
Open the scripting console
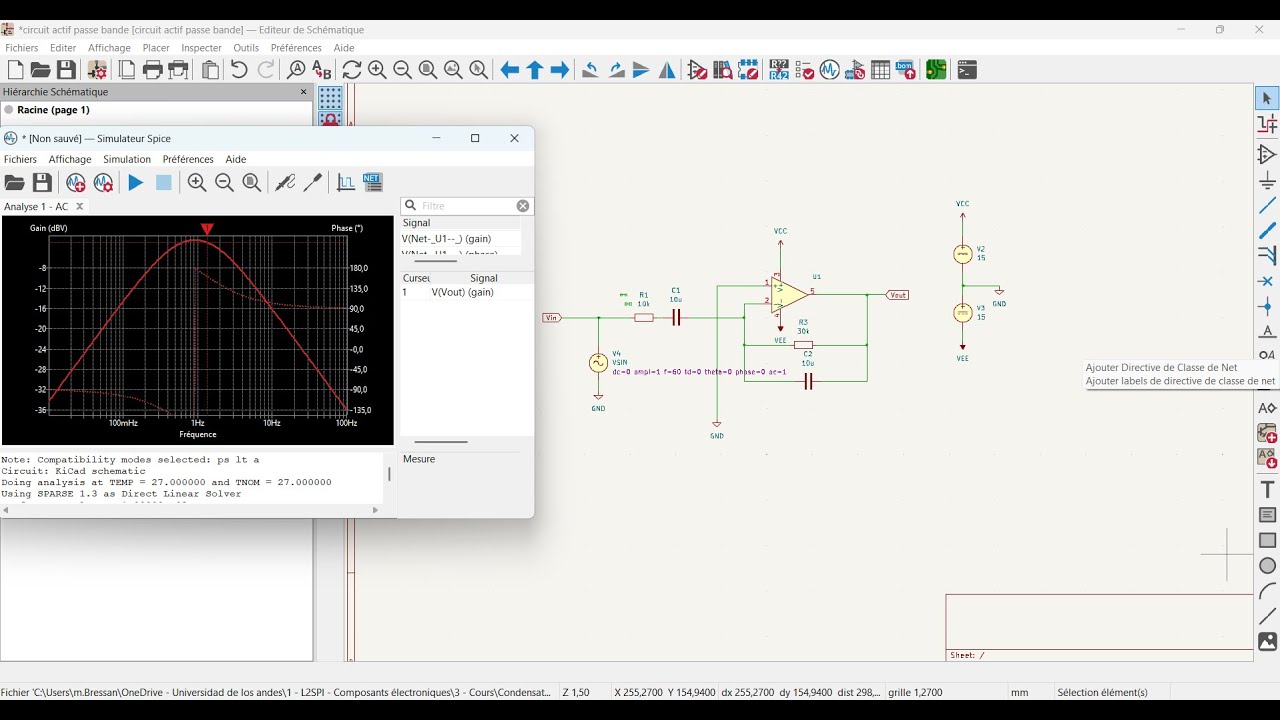(x=967, y=70)
